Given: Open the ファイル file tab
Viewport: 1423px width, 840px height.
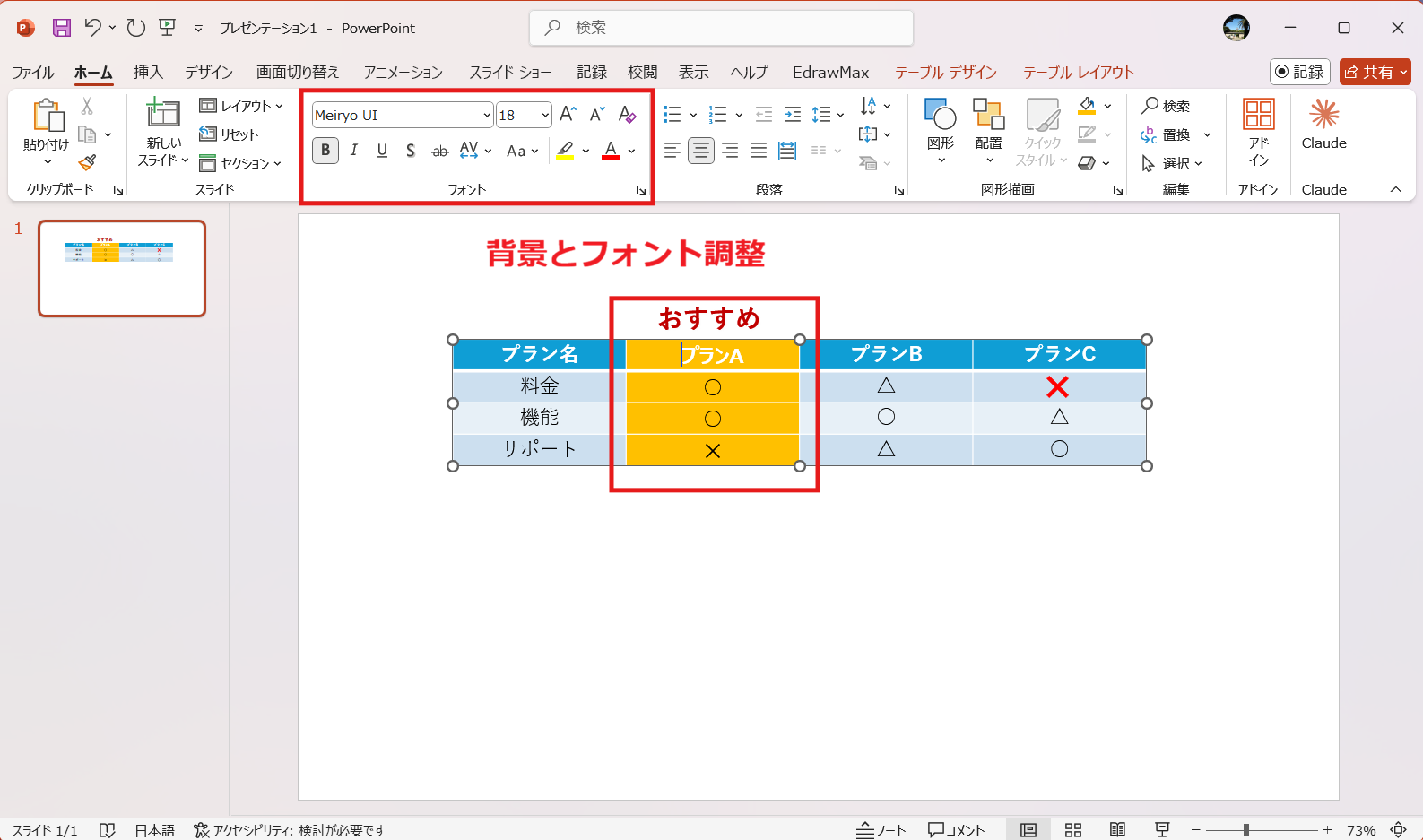Looking at the screenshot, I should click(33, 73).
